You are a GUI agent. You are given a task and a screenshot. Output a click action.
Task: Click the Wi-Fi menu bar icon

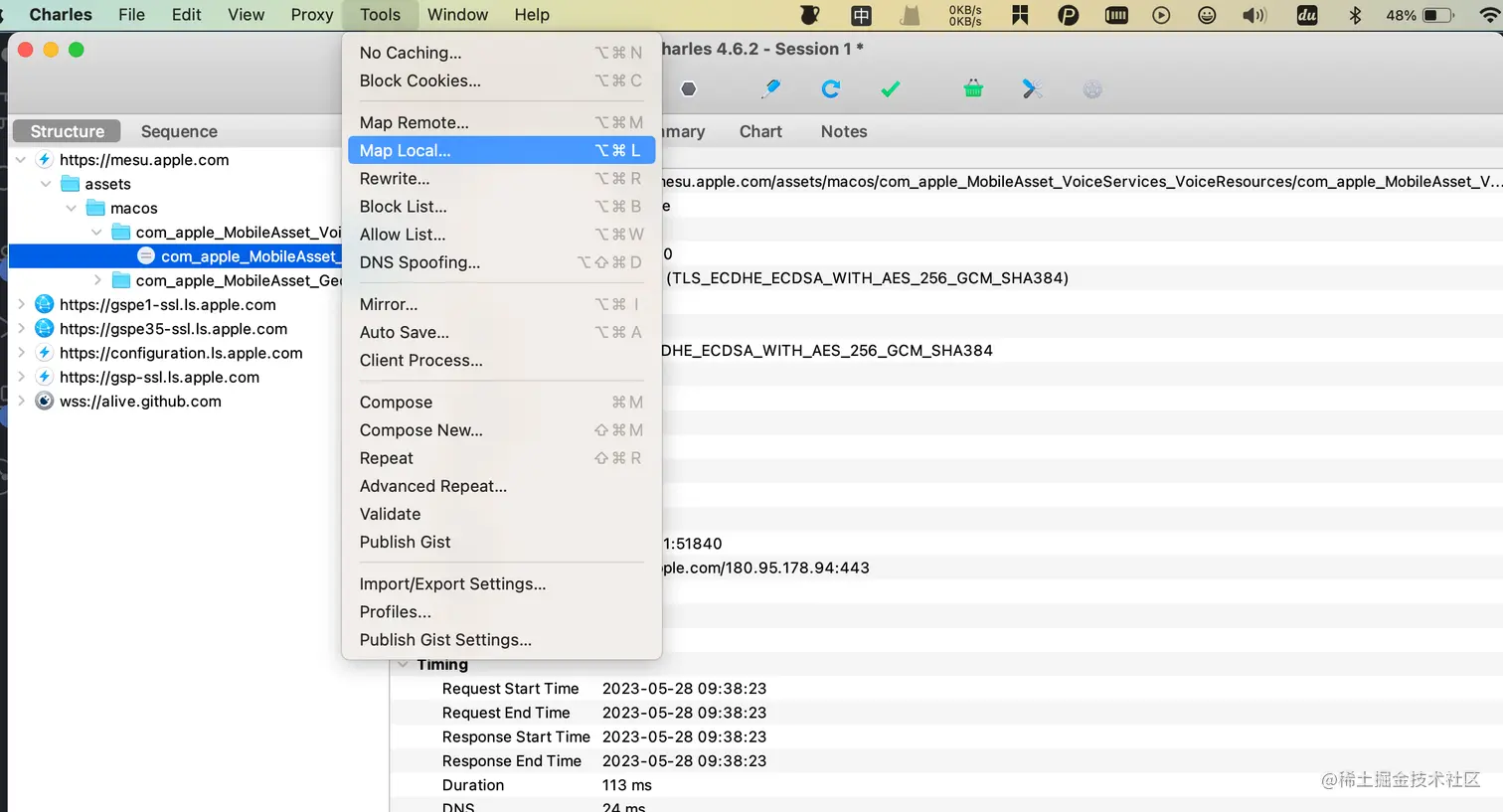(1489, 15)
